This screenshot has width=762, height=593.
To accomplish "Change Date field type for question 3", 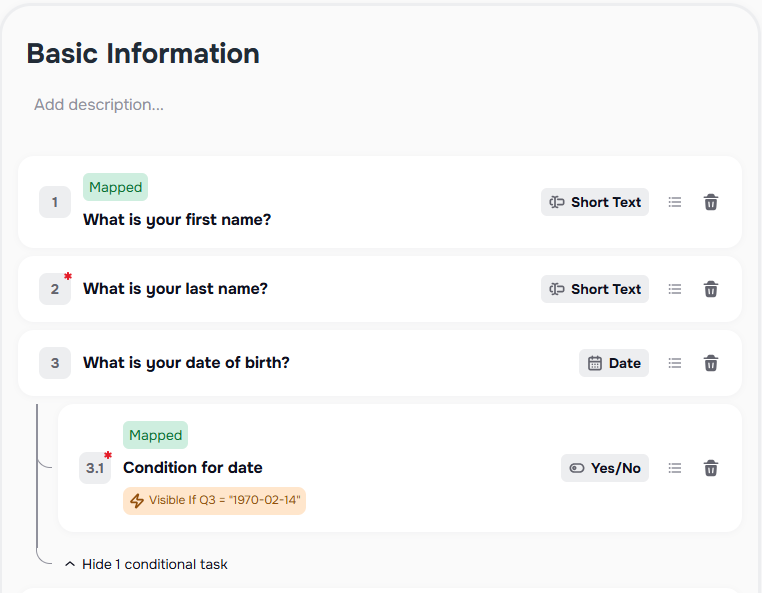I will pos(614,363).
